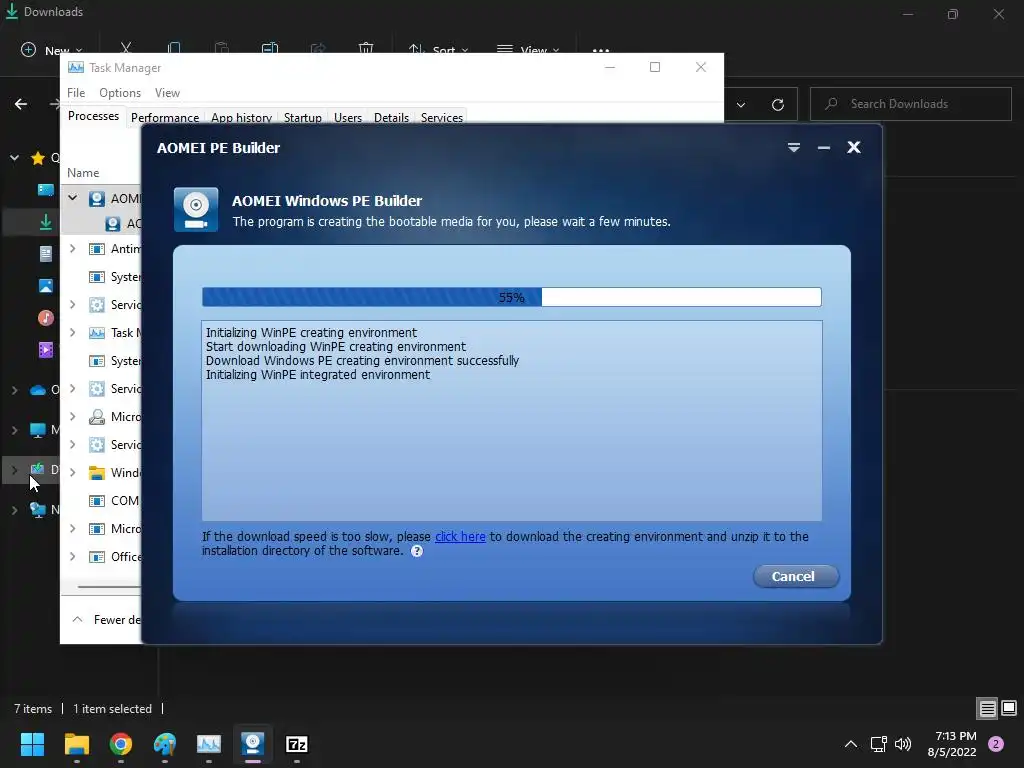The width and height of the screenshot is (1024, 768).
Task: Expand Network node in Explorer sidebar
Action: tap(14, 510)
